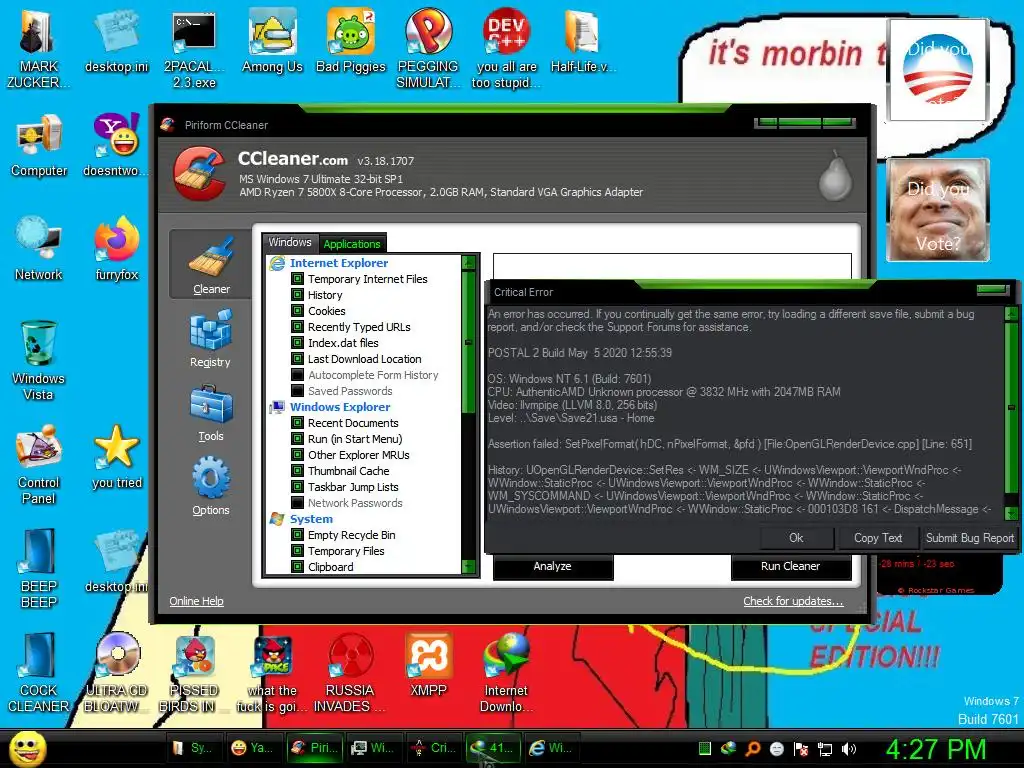Toggle Empty Recycle Bin checkbox
Viewport: 1024px width, 768px height.
tap(297, 535)
